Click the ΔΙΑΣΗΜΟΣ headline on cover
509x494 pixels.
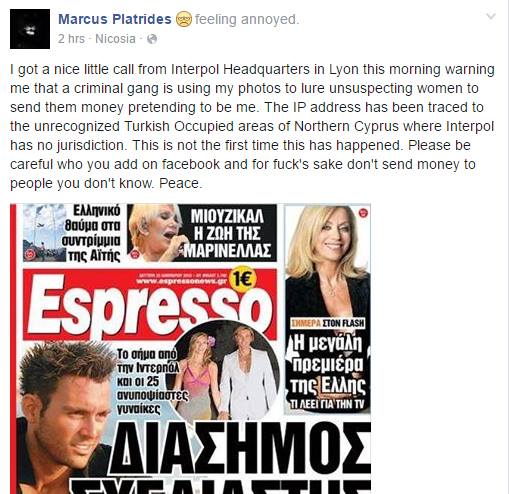[241, 448]
